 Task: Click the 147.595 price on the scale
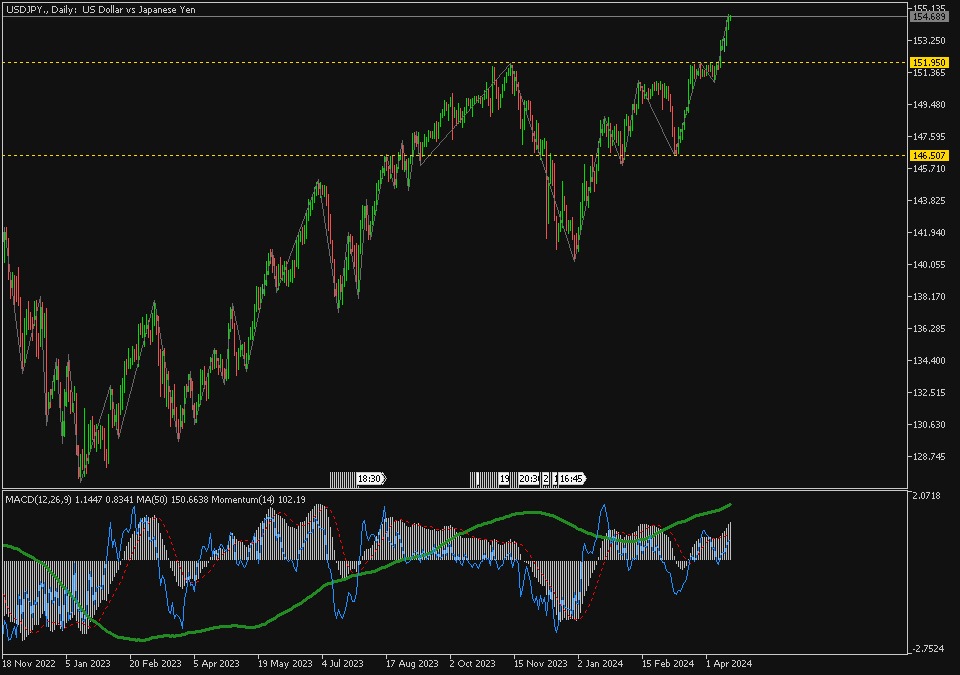(x=929, y=137)
